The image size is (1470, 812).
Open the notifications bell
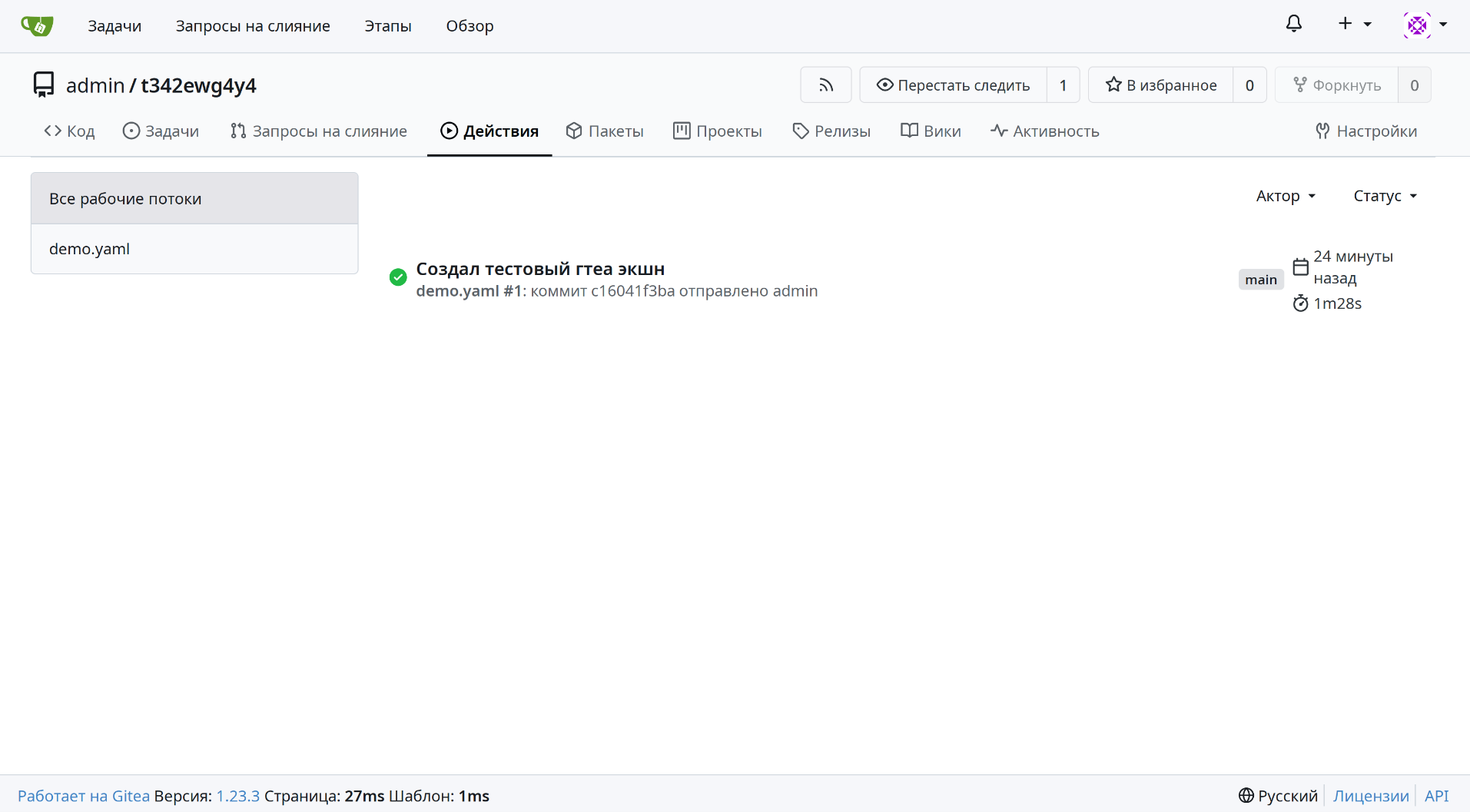(1294, 25)
